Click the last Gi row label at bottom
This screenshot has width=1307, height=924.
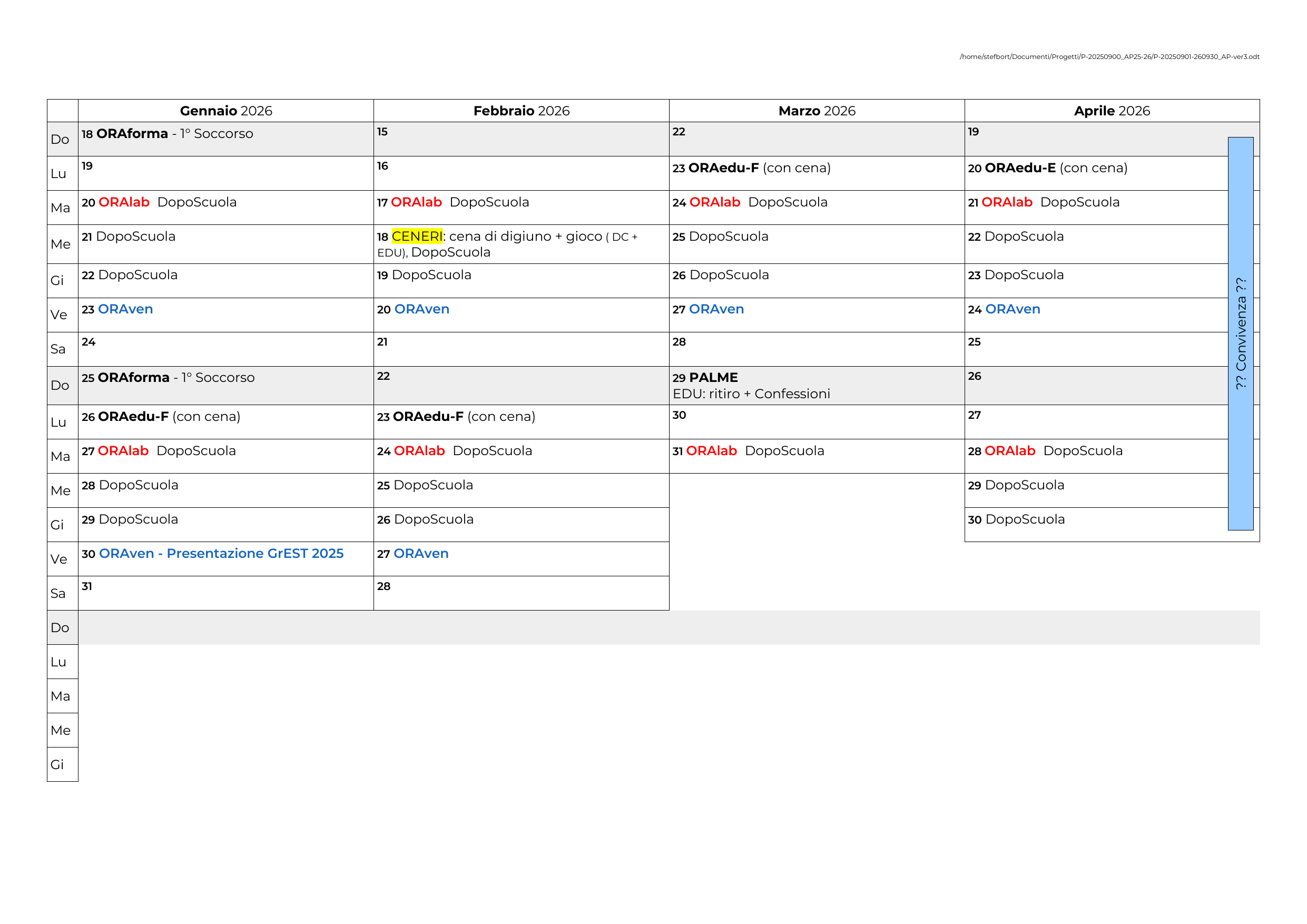coord(57,764)
